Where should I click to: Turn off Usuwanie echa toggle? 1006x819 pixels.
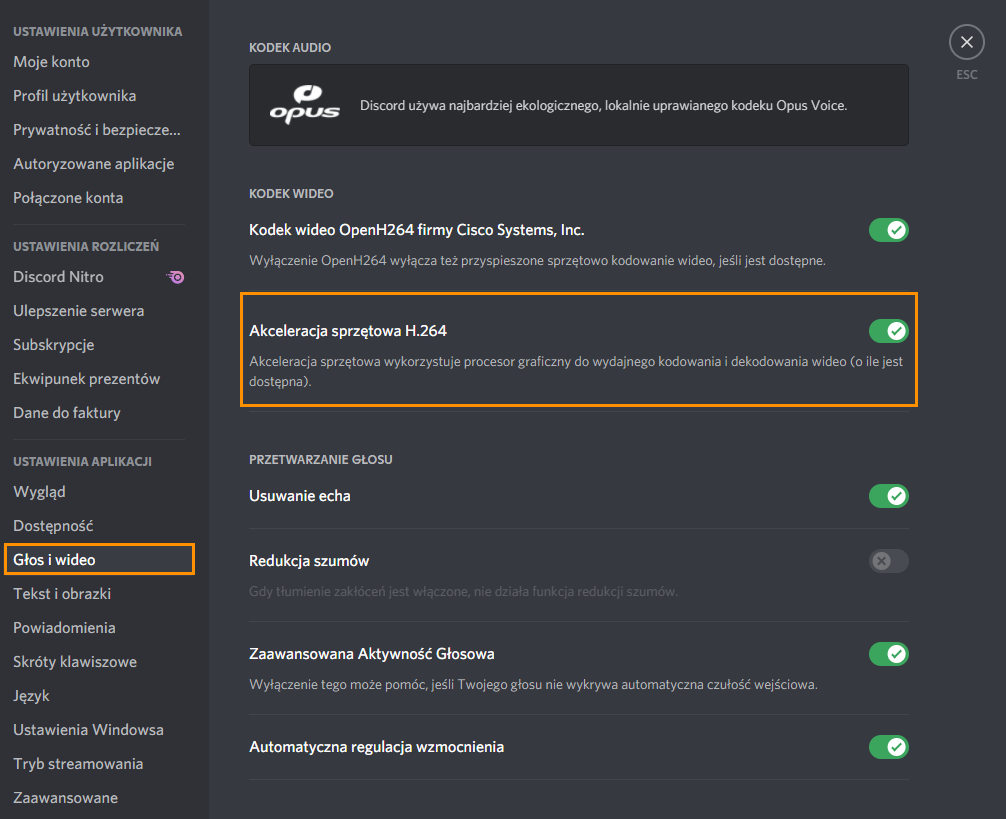pos(889,496)
